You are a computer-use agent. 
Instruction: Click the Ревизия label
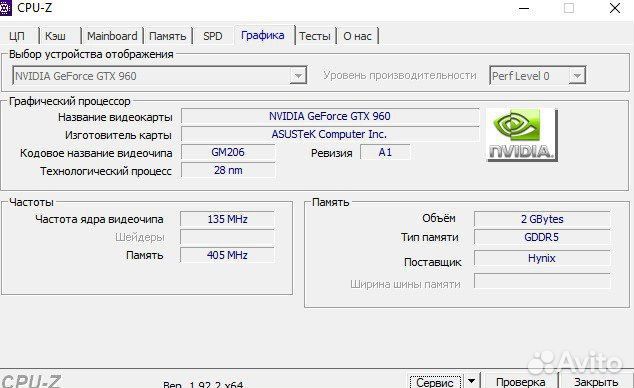pyautogui.click(x=332, y=153)
